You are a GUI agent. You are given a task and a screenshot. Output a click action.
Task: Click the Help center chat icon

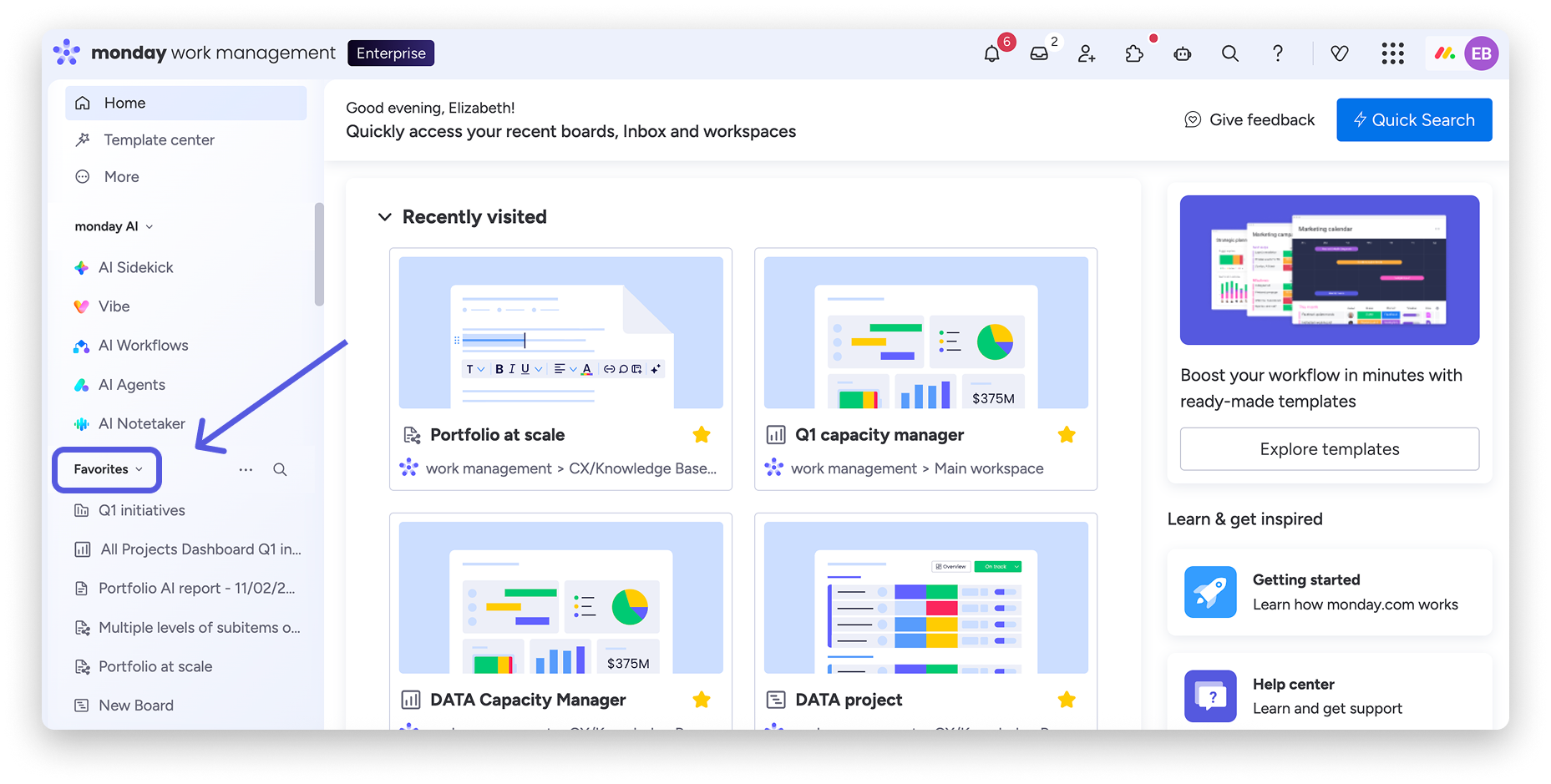(x=1210, y=696)
